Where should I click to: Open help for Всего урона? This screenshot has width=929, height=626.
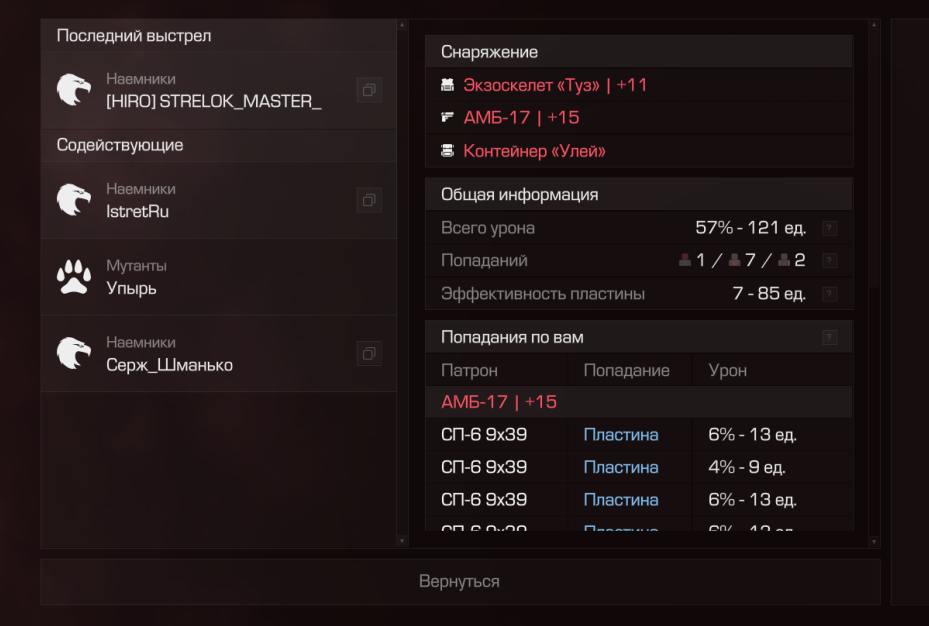(x=829, y=228)
